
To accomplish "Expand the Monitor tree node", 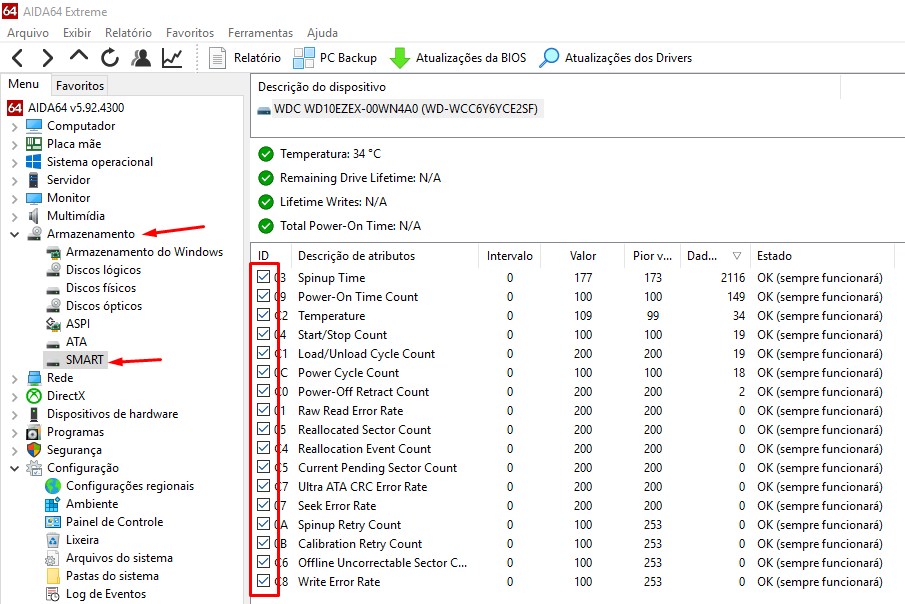I will 15,198.
